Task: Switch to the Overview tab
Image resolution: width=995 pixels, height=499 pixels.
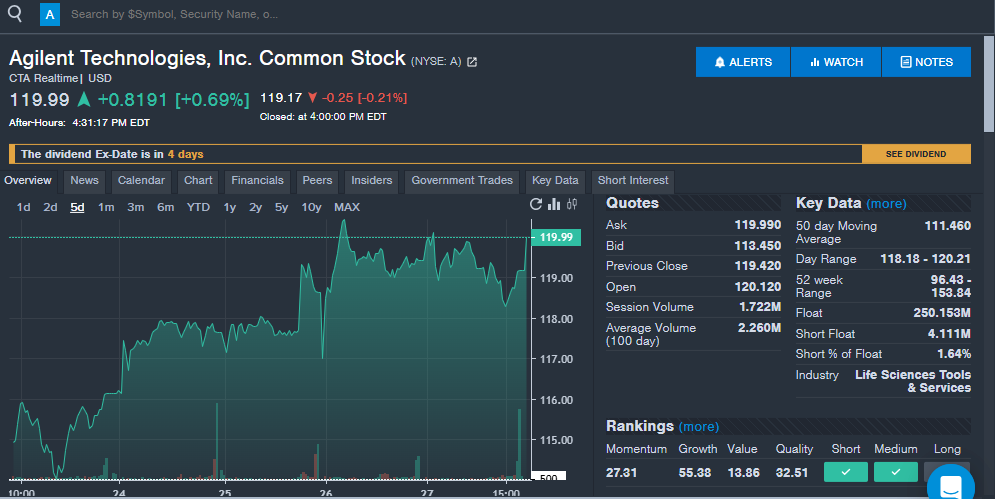Action: point(28,181)
